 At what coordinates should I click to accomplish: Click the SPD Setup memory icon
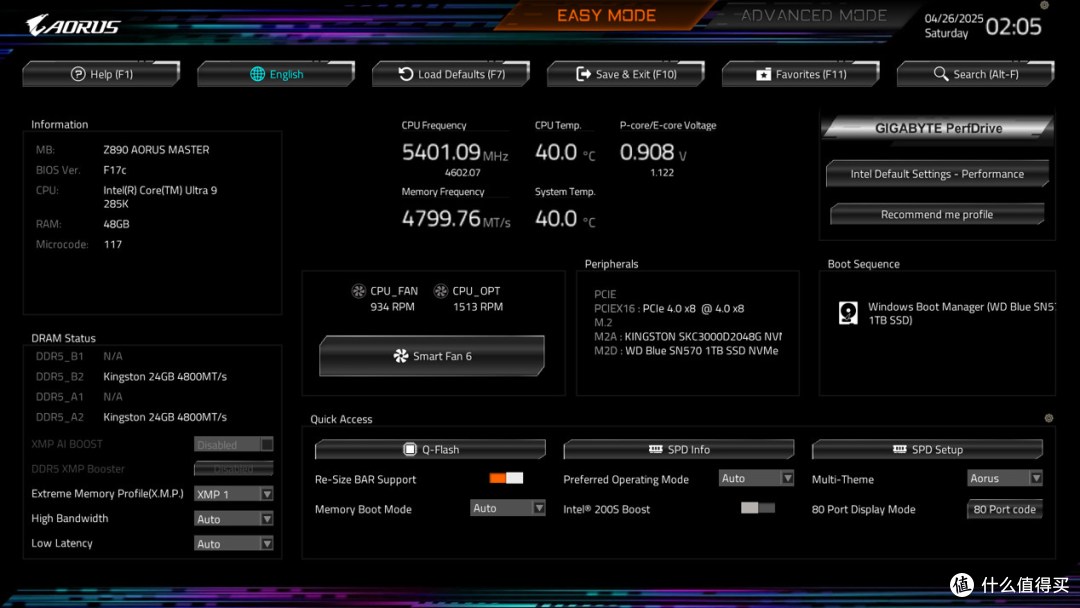coord(900,449)
